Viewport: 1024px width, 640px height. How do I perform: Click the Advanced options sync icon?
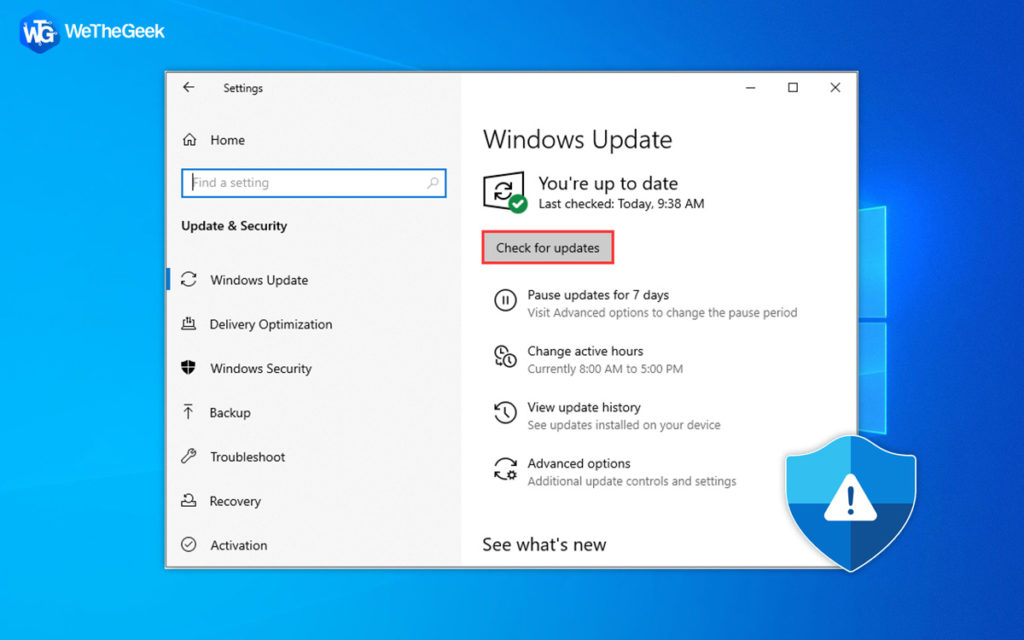click(505, 470)
